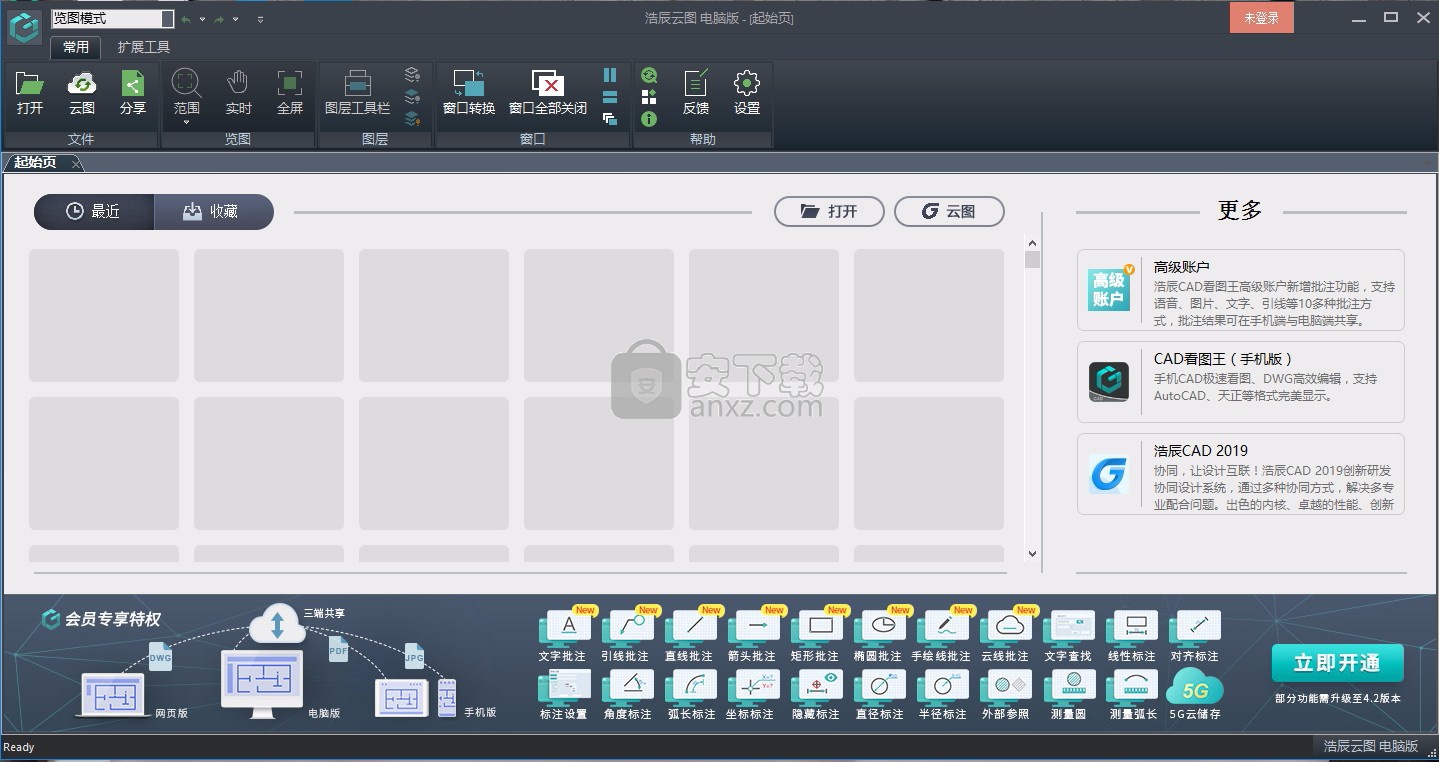
Task: Click the green update icon in 帮助 group
Action: tap(649, 75)
